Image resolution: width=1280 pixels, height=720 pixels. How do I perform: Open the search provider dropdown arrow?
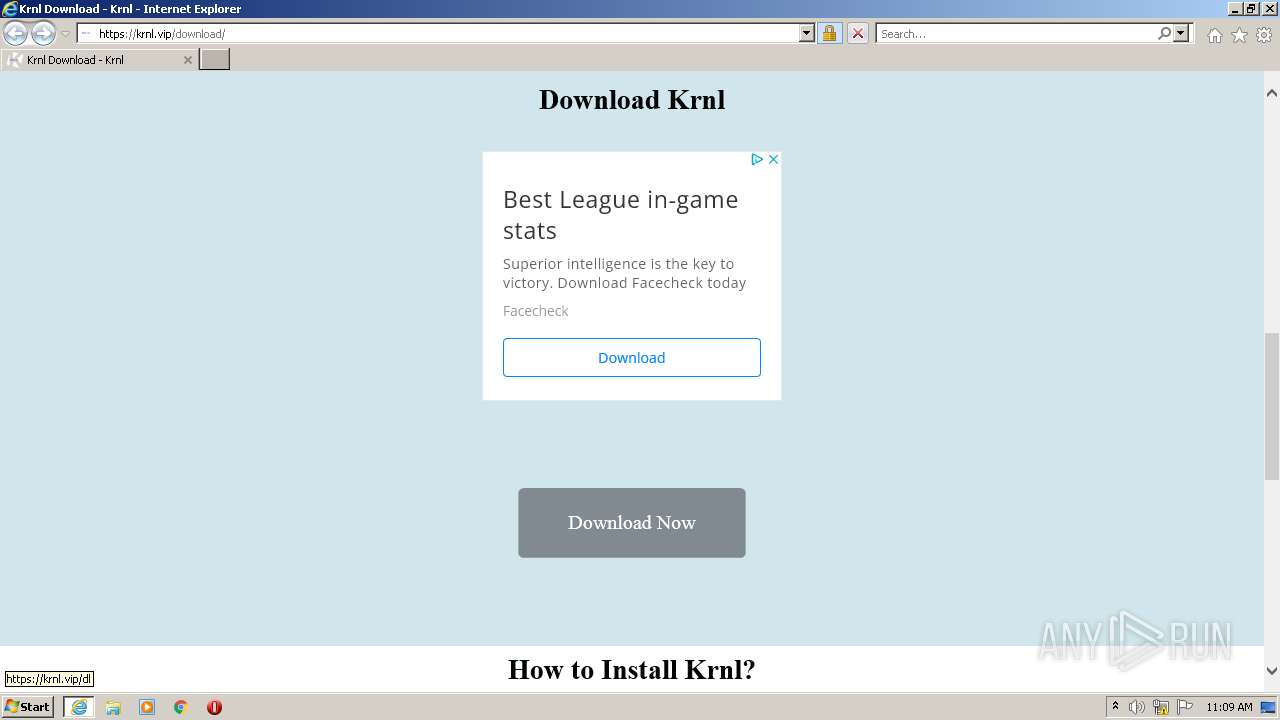(x=1181, y=34)
